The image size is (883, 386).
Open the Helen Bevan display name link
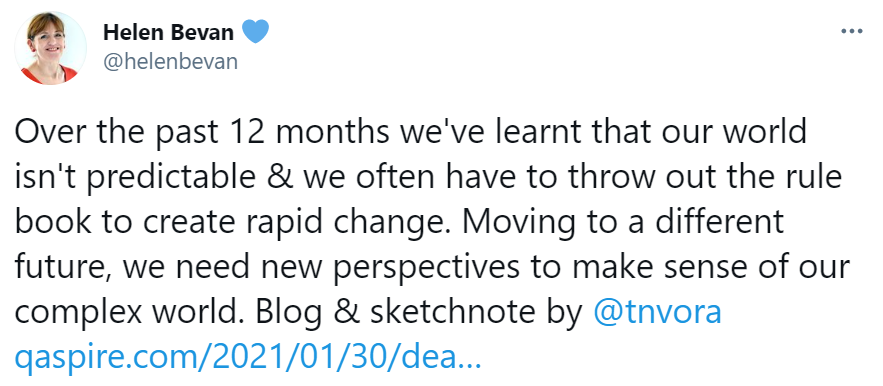point(168,32)
